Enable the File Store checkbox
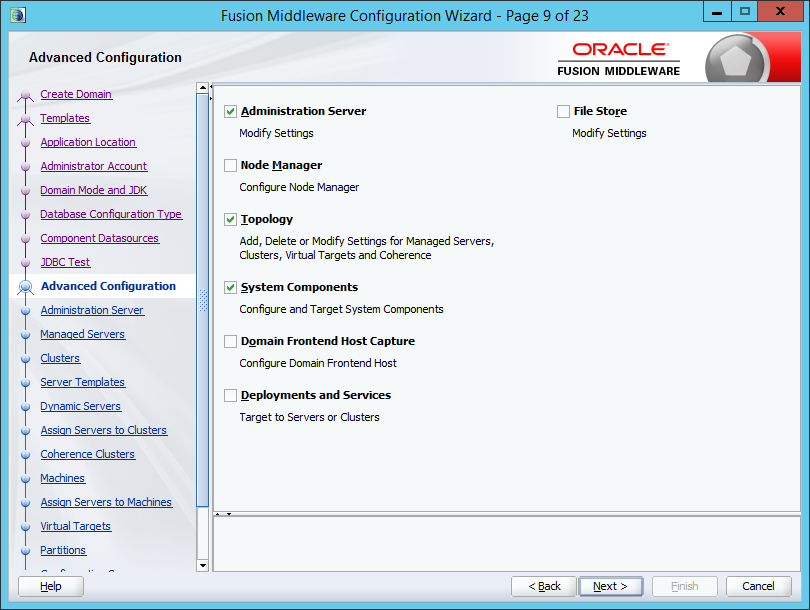Viewport: 810px width, 610px height. pyautogui.click(x=563, y=112)
